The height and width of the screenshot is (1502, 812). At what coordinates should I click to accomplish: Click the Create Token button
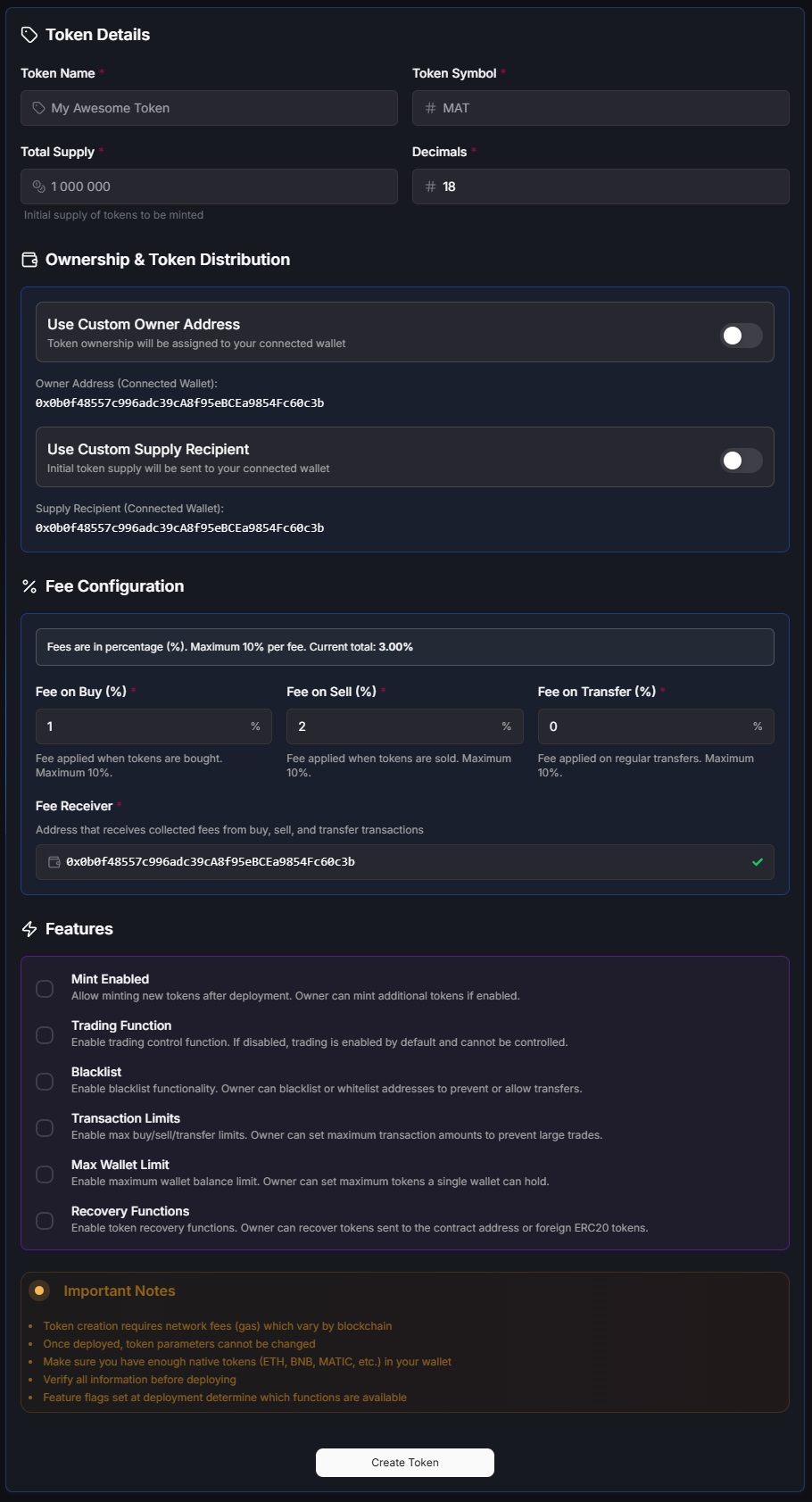(x=404, y=1462)
